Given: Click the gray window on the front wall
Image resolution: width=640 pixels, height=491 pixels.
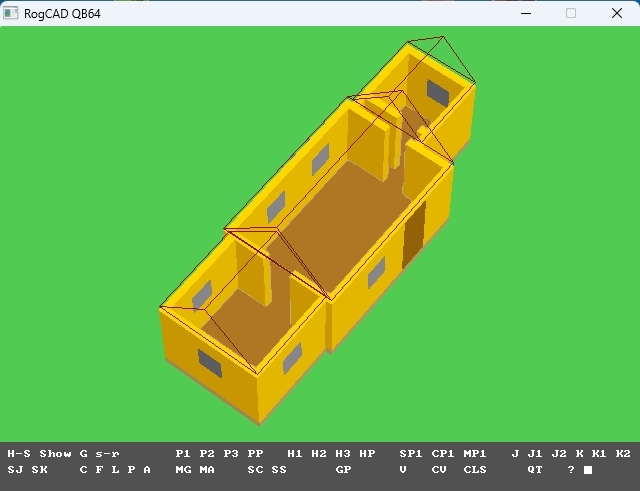Looking at the screenshot, I should coord(210,363).
